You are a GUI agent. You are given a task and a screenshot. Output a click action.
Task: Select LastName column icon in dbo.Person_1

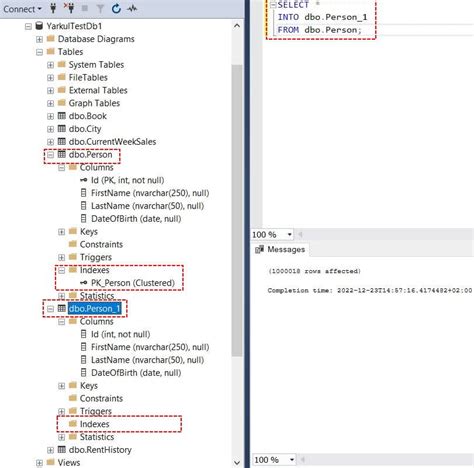pos(84,360)
